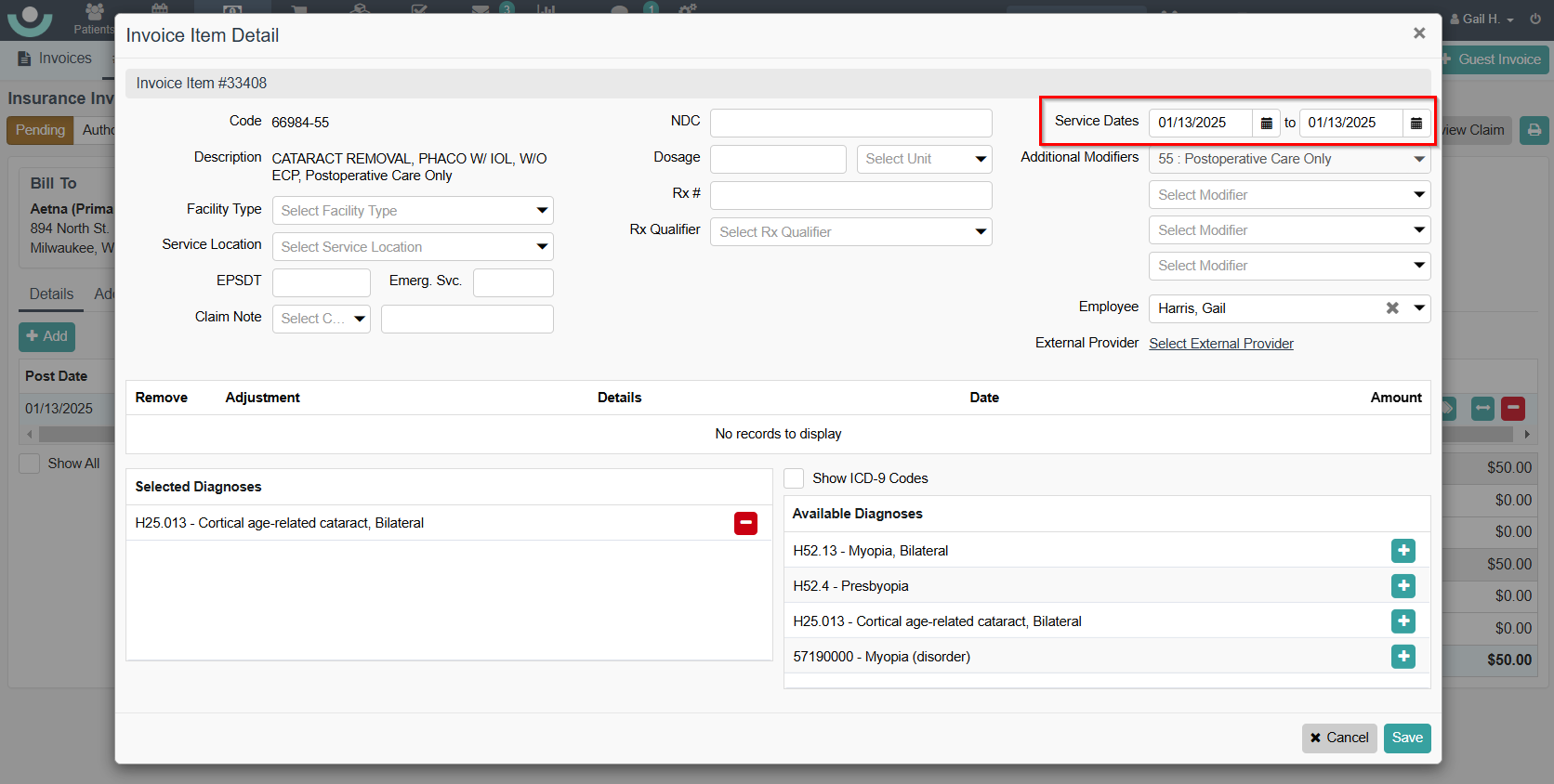Open the Service Location dropdown
The width and height of the screenshot is (1554, 784).
pos(413,247)
